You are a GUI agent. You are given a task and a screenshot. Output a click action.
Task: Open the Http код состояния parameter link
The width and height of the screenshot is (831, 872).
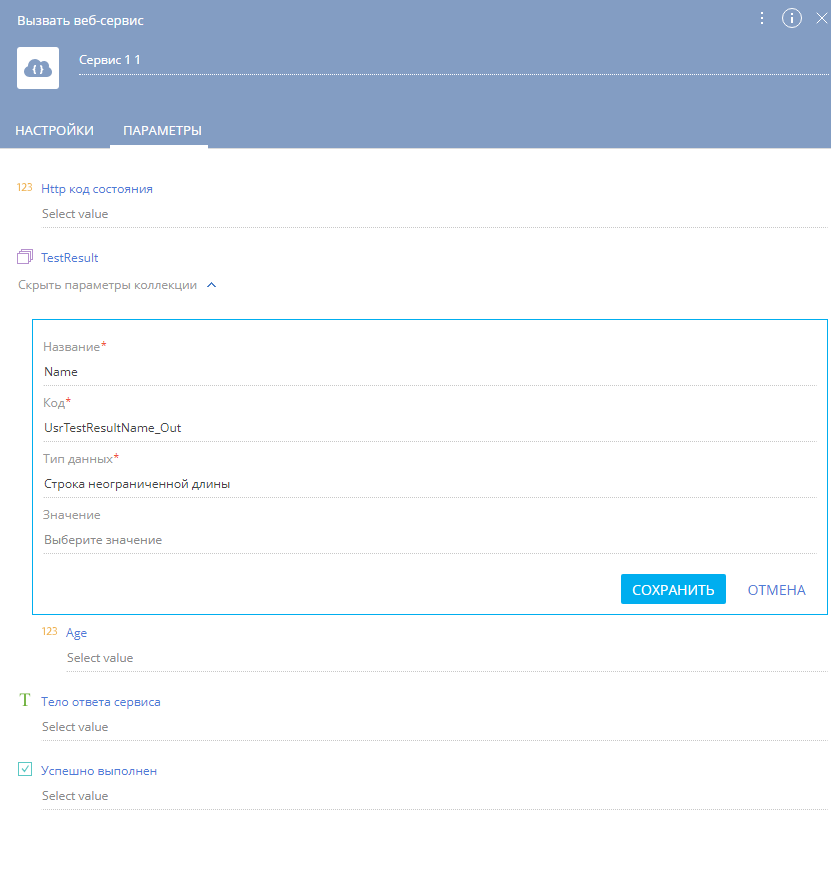pos(97,189)
